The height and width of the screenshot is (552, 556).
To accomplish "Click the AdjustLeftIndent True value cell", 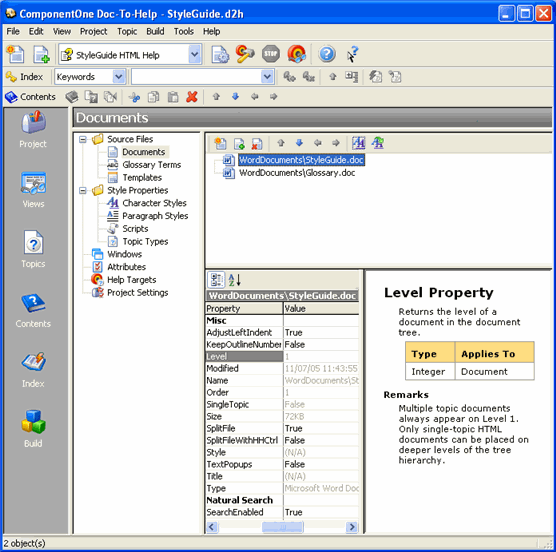I will pyautogui.click(x=321, y=333).
